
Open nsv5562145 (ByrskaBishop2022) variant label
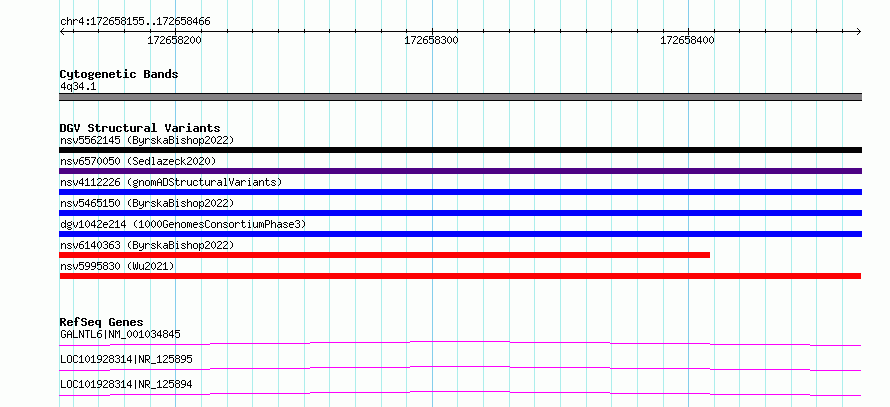(x=147, y=140)
